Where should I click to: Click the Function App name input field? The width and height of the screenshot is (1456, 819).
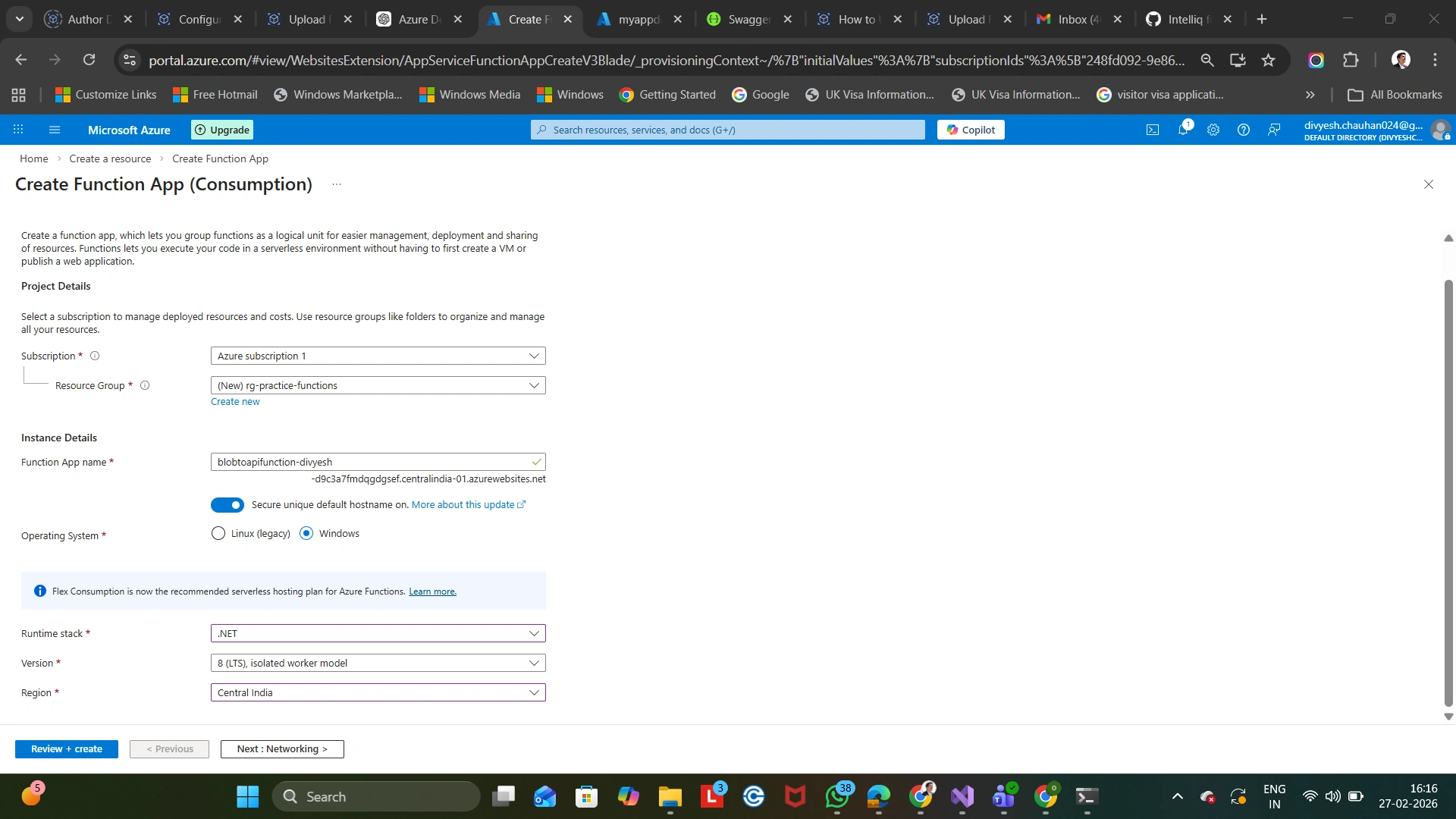378,462
